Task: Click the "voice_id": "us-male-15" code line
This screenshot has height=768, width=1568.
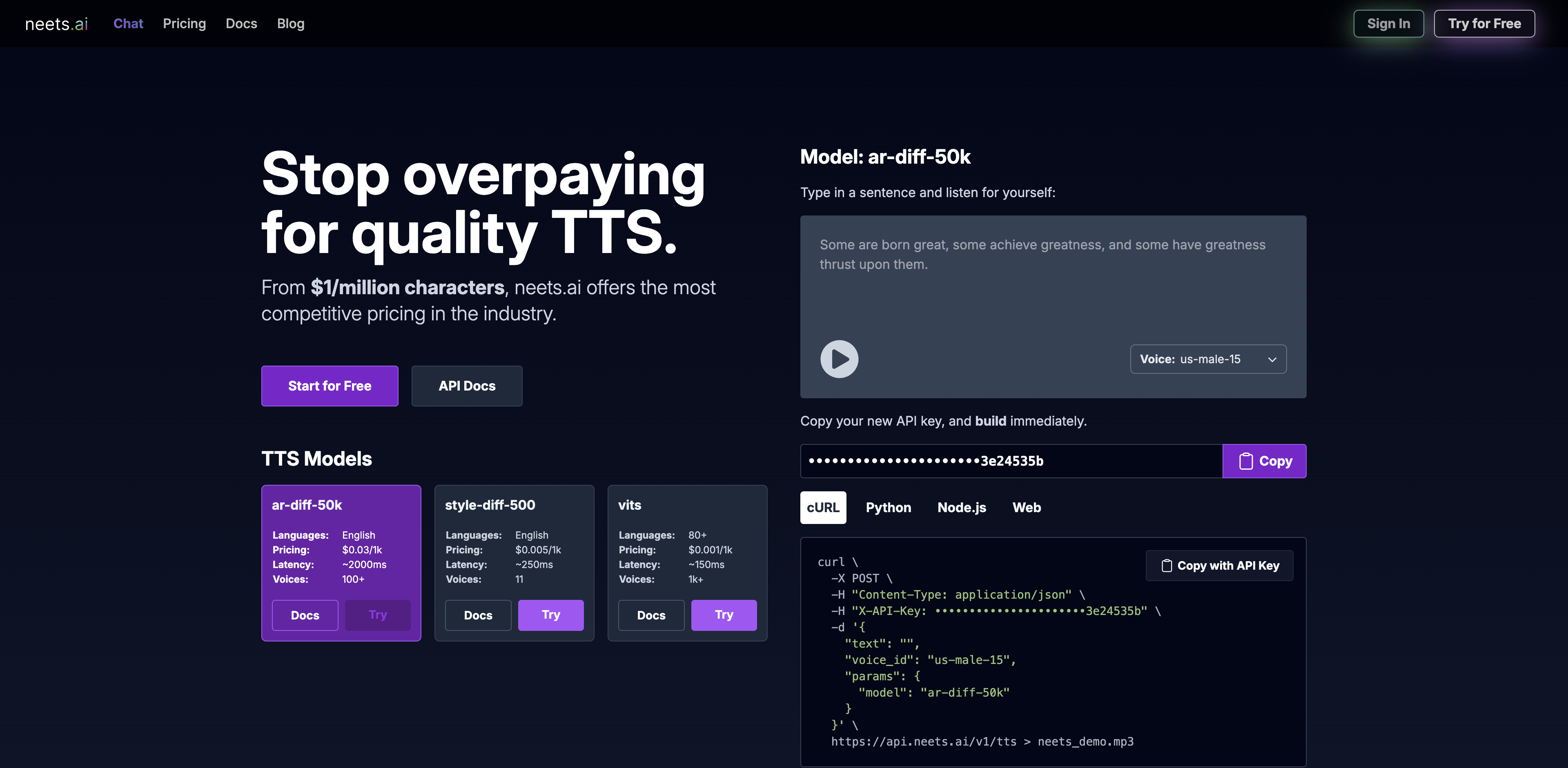Action: click(930, 660)
